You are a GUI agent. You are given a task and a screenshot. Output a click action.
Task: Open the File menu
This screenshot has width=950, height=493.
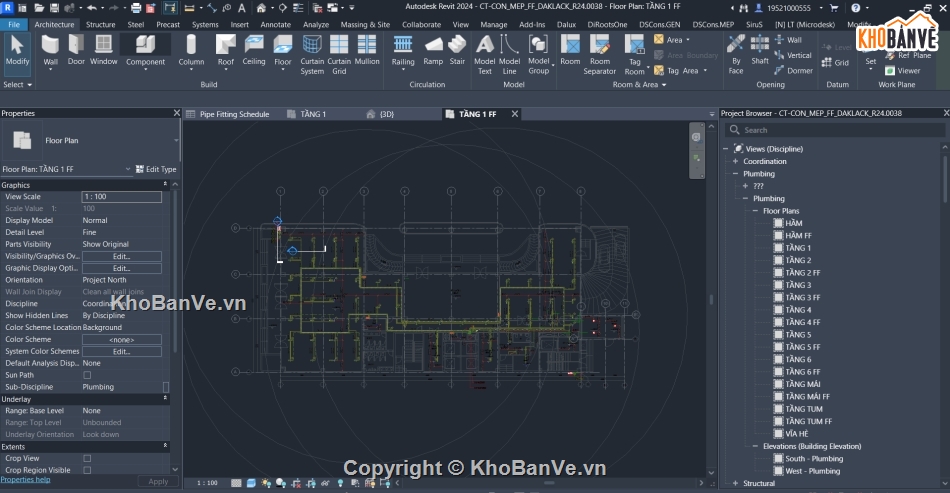tap(14, 25)
